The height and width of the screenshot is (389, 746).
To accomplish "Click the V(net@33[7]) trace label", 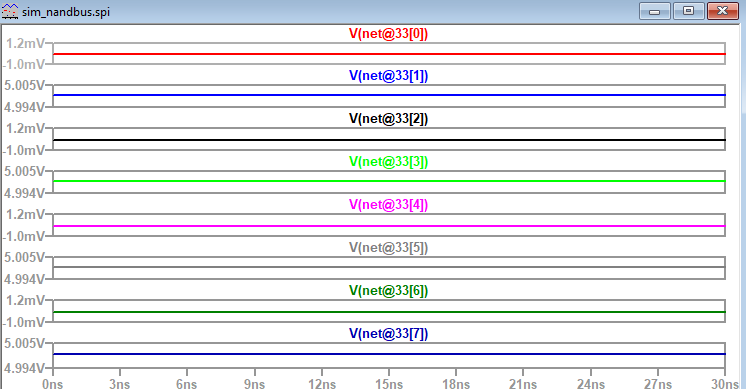I will coord(388,334).
